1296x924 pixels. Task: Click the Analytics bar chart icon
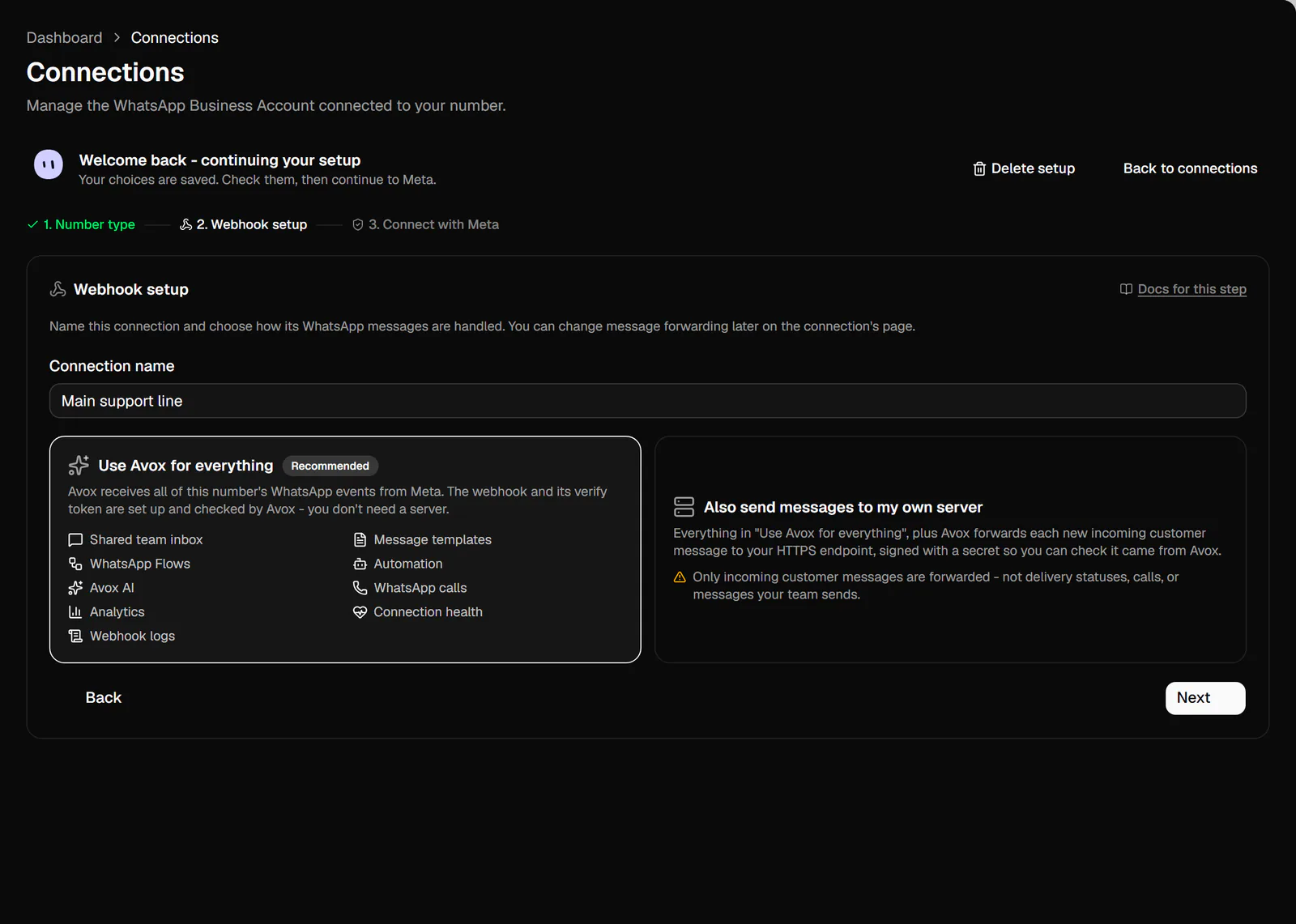[75, 612]
